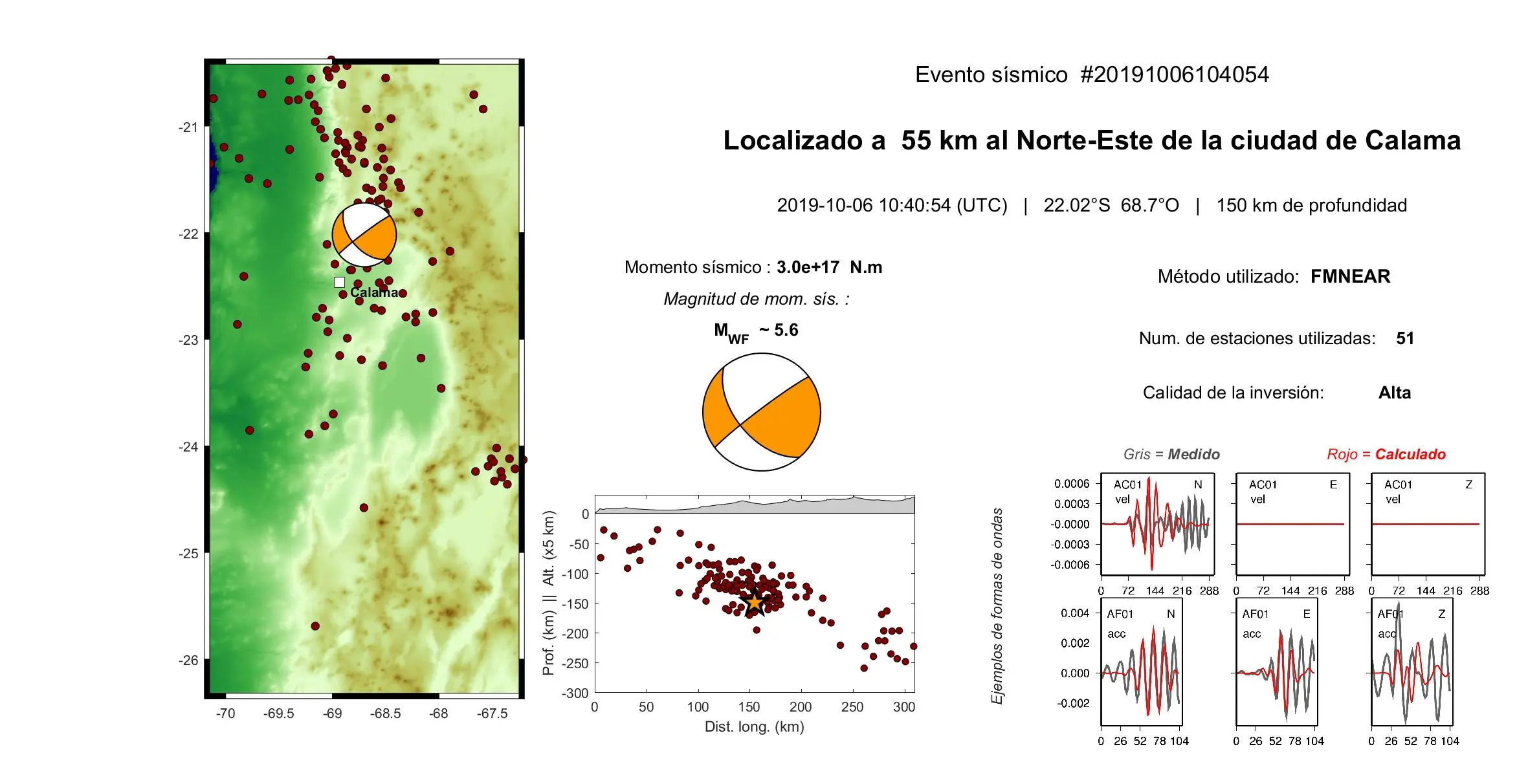Click 'Magnitud de mom. sís. :' label
The height and width of the screenshot is (784, 1539).
coord(757,299)
